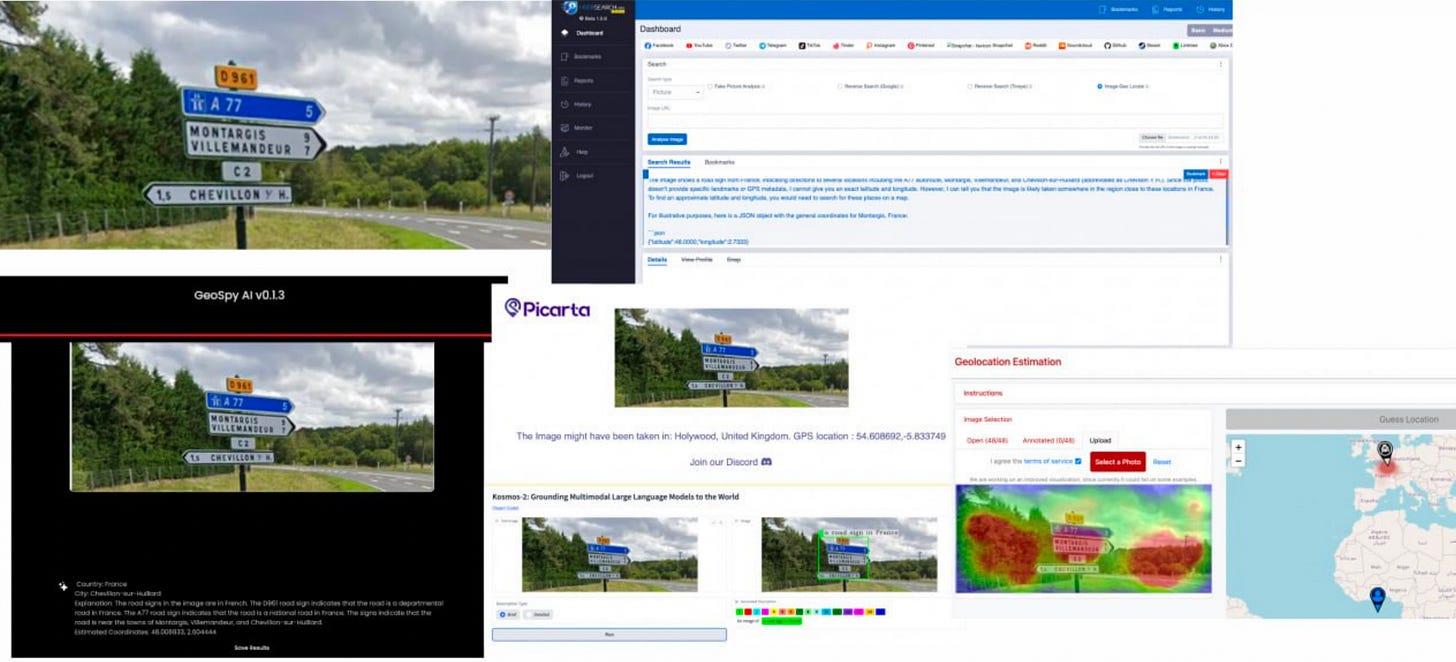The image size is (1456, 662).
Task: Click the red Clear button in results
Action: (1218, 174)
